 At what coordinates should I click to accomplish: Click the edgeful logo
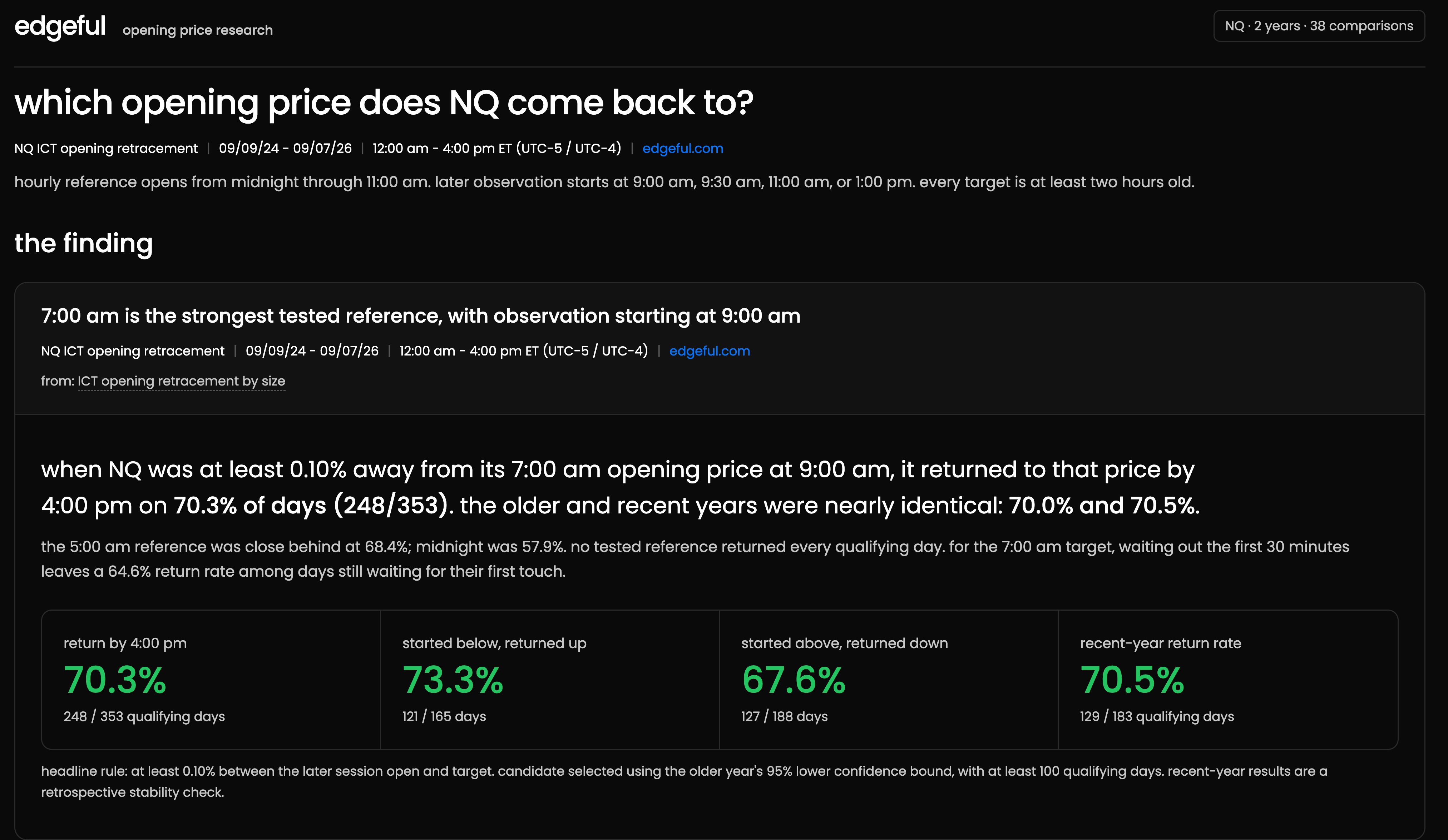60,27
